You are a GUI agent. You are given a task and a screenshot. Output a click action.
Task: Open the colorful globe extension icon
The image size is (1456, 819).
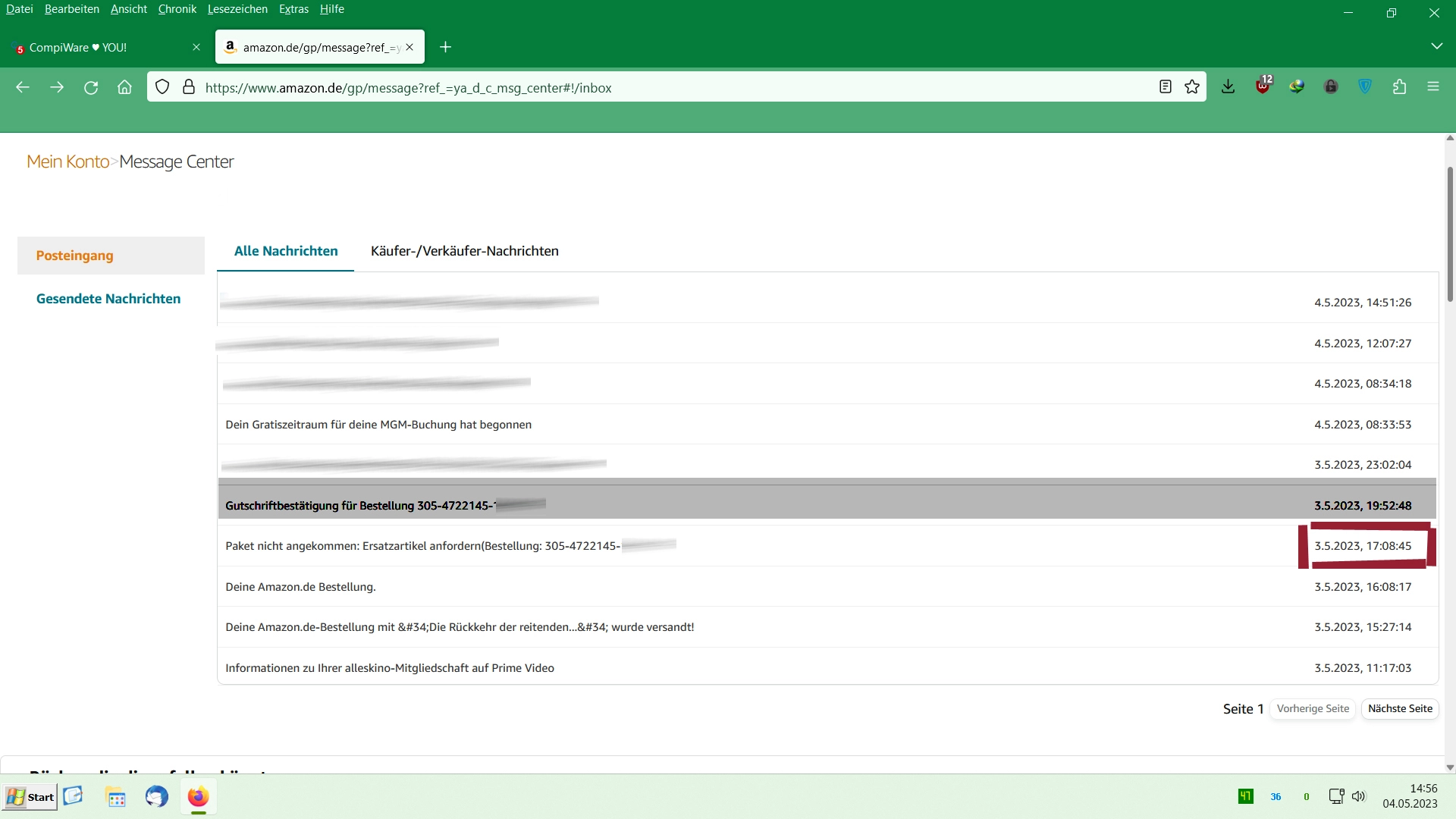(1297, 87)
